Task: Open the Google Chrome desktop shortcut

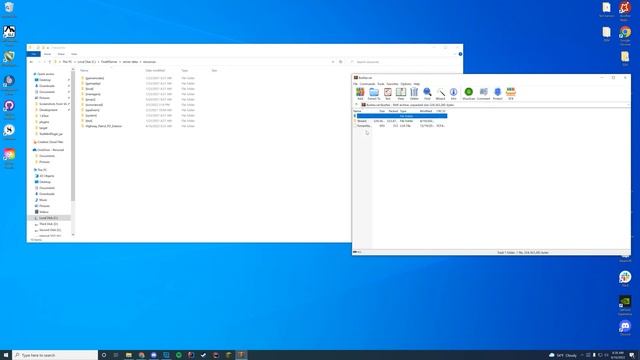Action: click(x=625, y=34)
